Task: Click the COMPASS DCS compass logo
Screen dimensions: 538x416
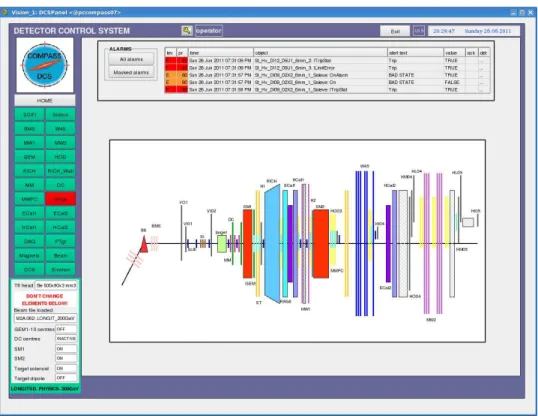Action: point(45,65)
